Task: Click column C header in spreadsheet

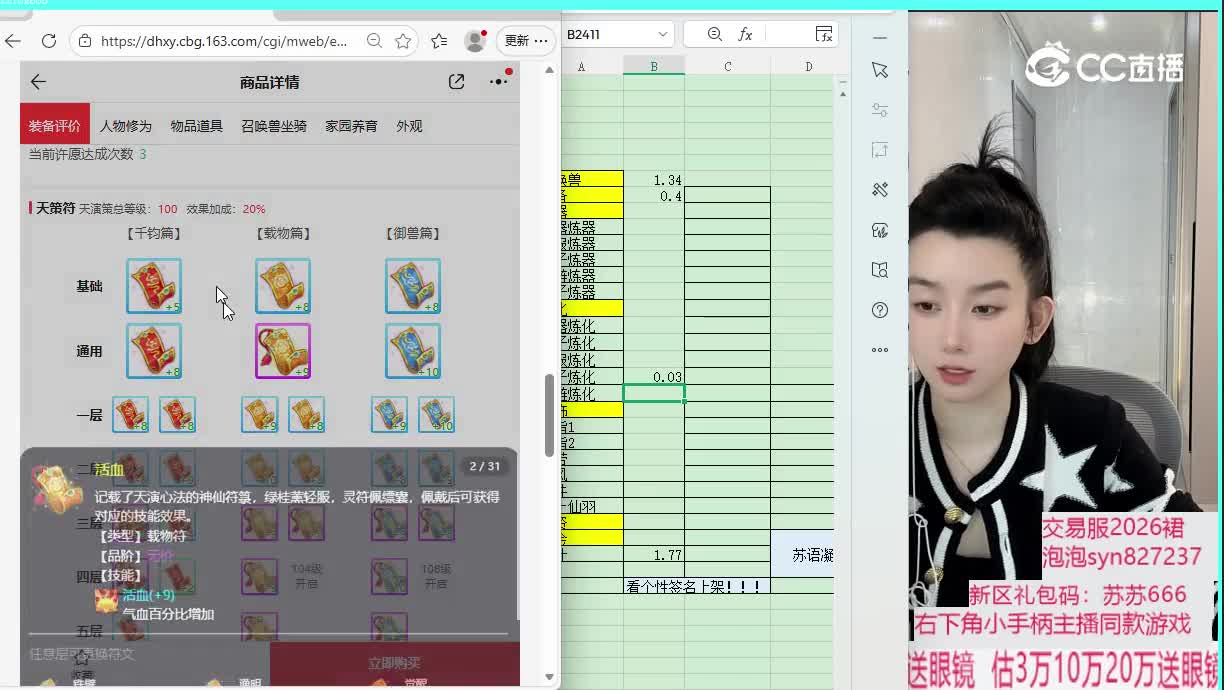Action: point(727,66)
